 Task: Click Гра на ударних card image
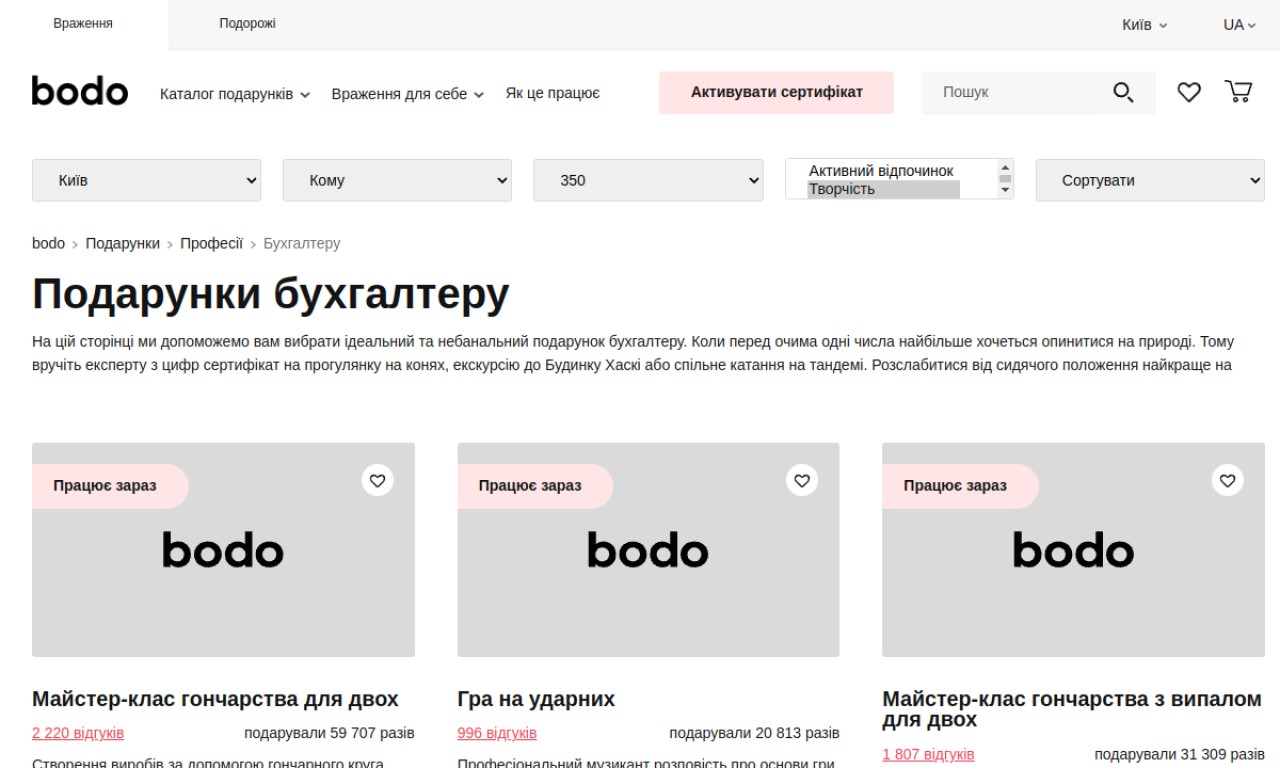[x=648, y=550]
